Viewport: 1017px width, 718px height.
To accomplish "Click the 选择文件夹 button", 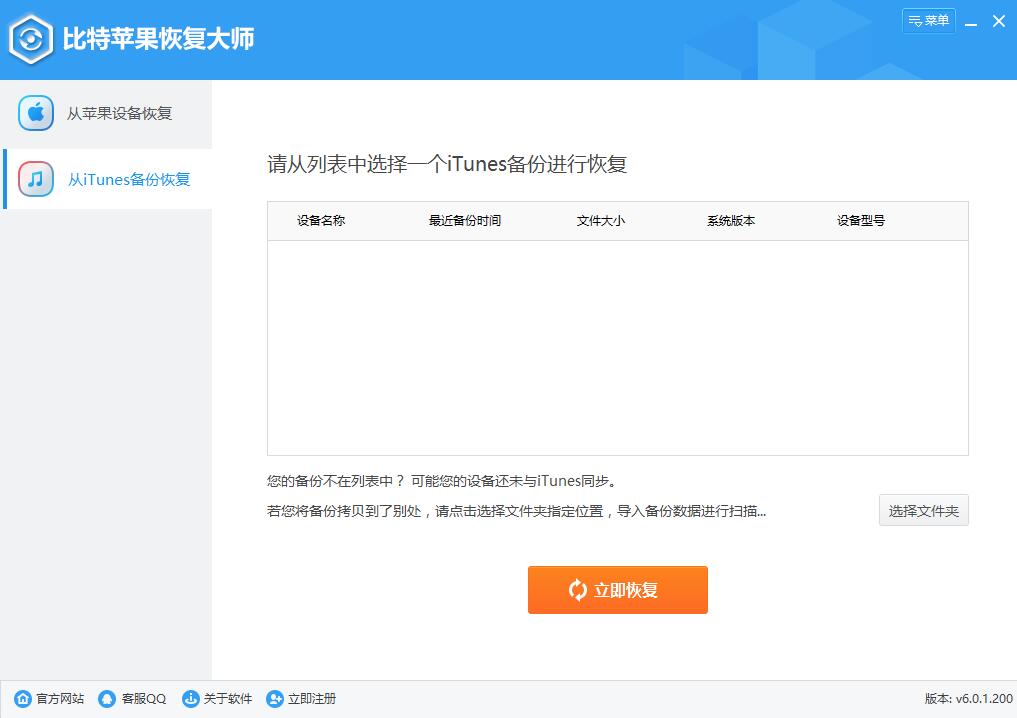I will click(923, 510).
